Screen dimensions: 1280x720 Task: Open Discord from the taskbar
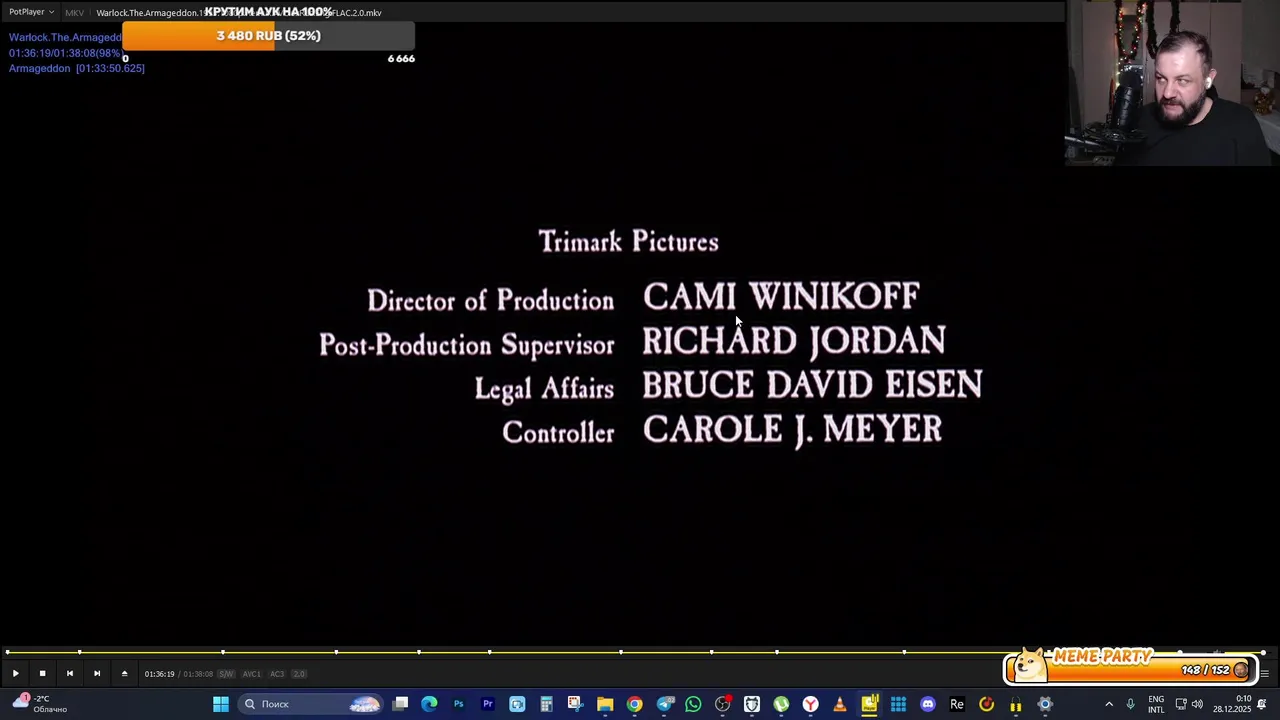pos(928,704)
